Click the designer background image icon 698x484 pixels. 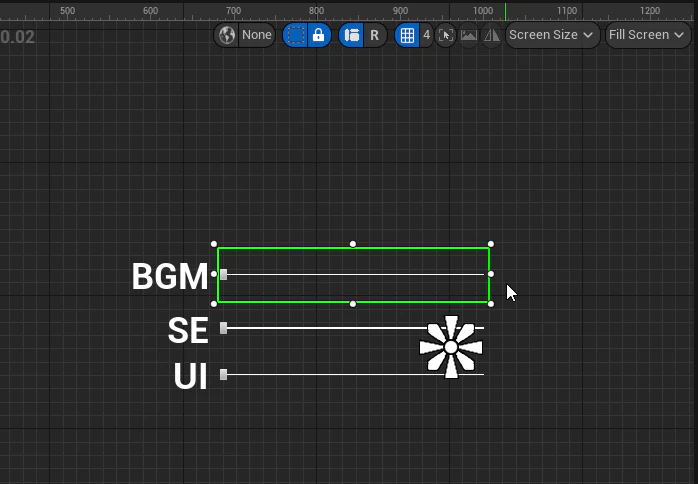point(469,35)
